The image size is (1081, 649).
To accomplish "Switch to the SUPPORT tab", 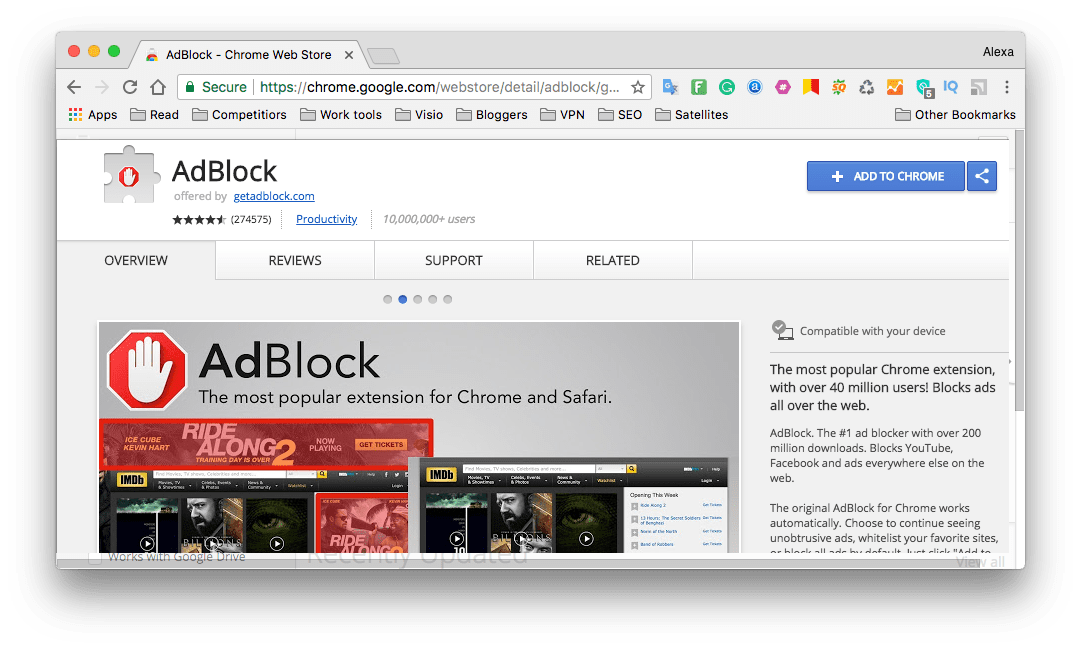I will (454, 261).
